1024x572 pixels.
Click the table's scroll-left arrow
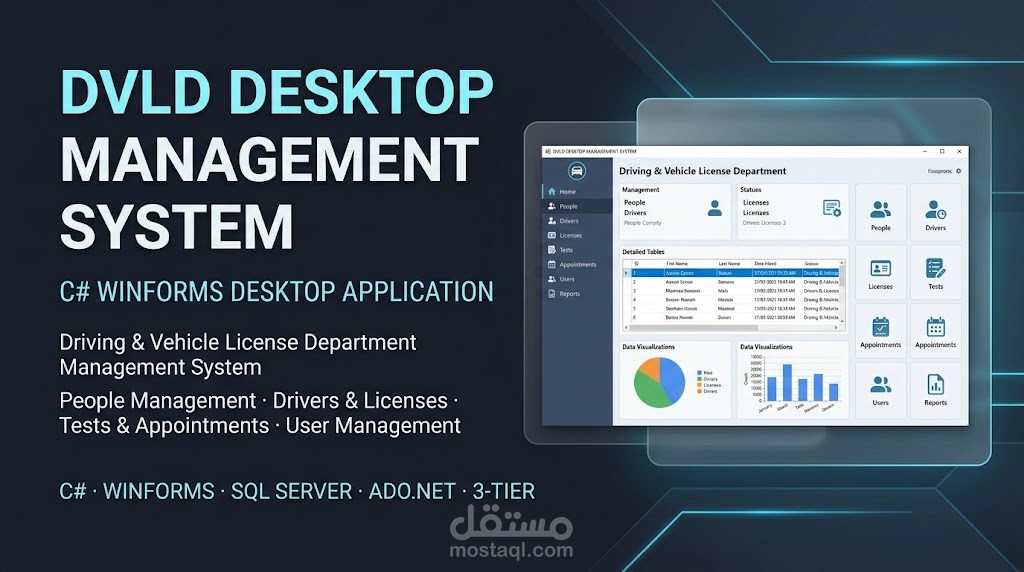[x=626, y=327]
